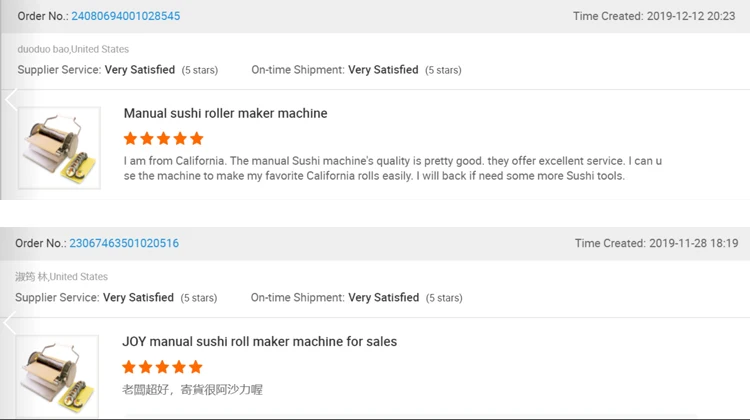Click the Time Created 2019-12-12 20:23 stamp
The width and height of the screenshot is (750, 420).
(654, 16)
